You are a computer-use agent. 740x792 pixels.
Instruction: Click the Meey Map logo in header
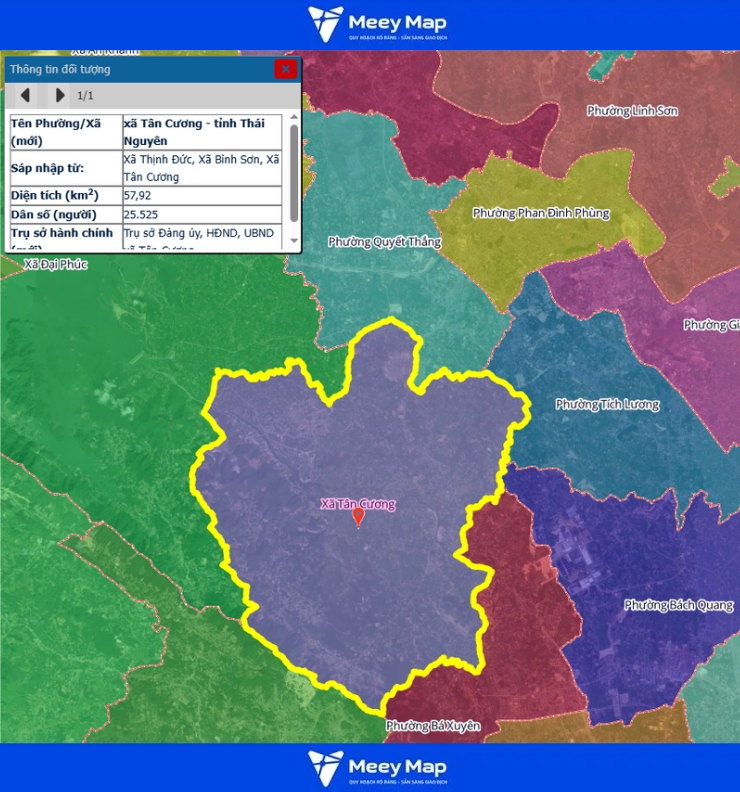point(377,24)
